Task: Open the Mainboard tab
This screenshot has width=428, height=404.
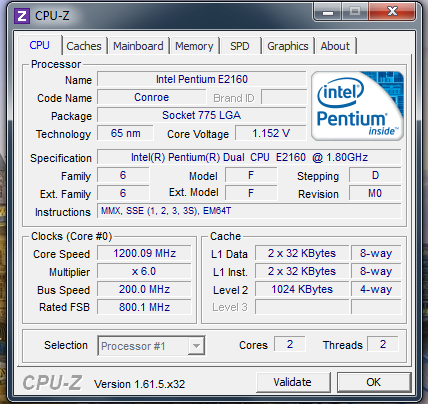Action: (138, 46)
